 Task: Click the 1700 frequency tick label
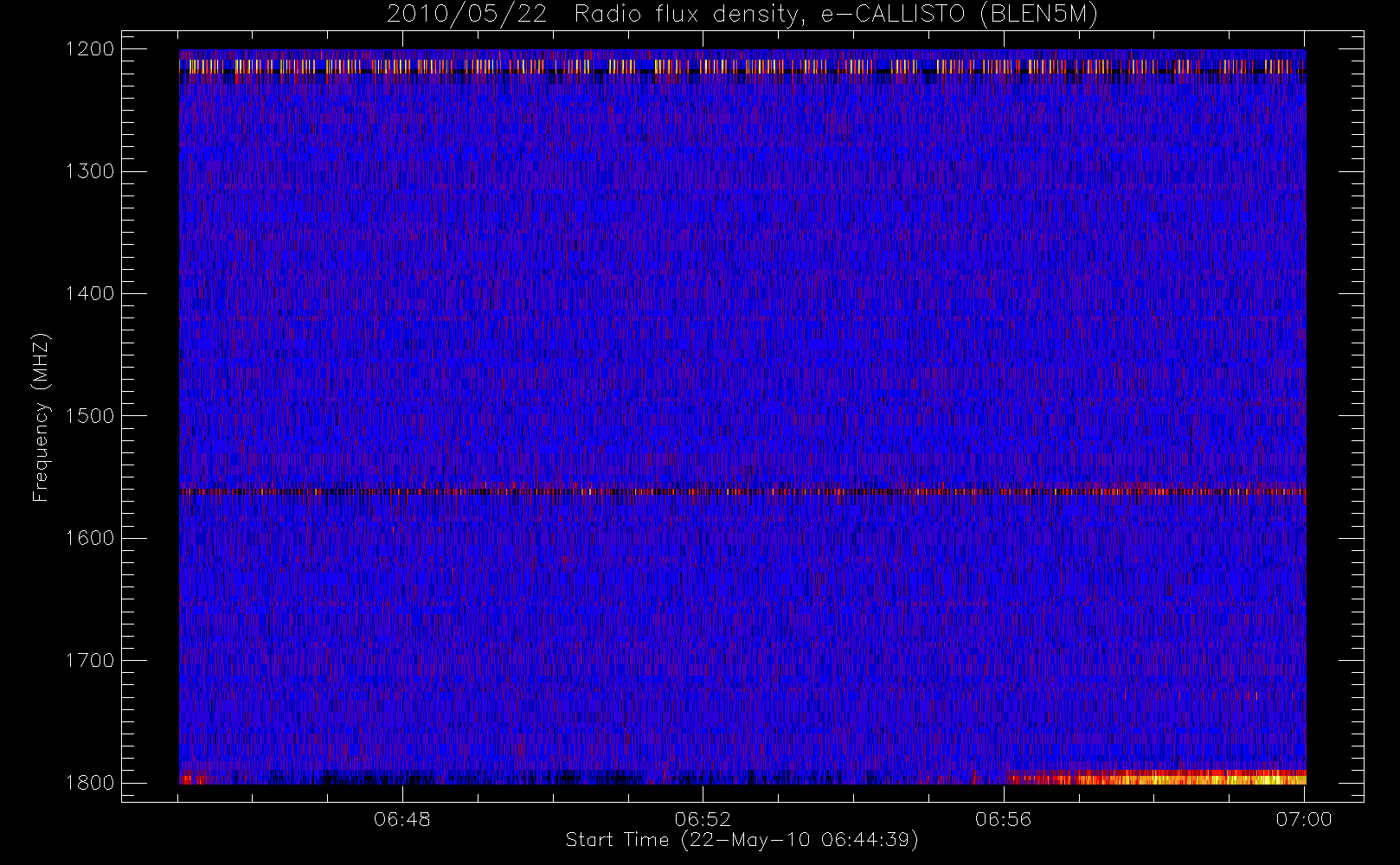(x=90, y=660)
